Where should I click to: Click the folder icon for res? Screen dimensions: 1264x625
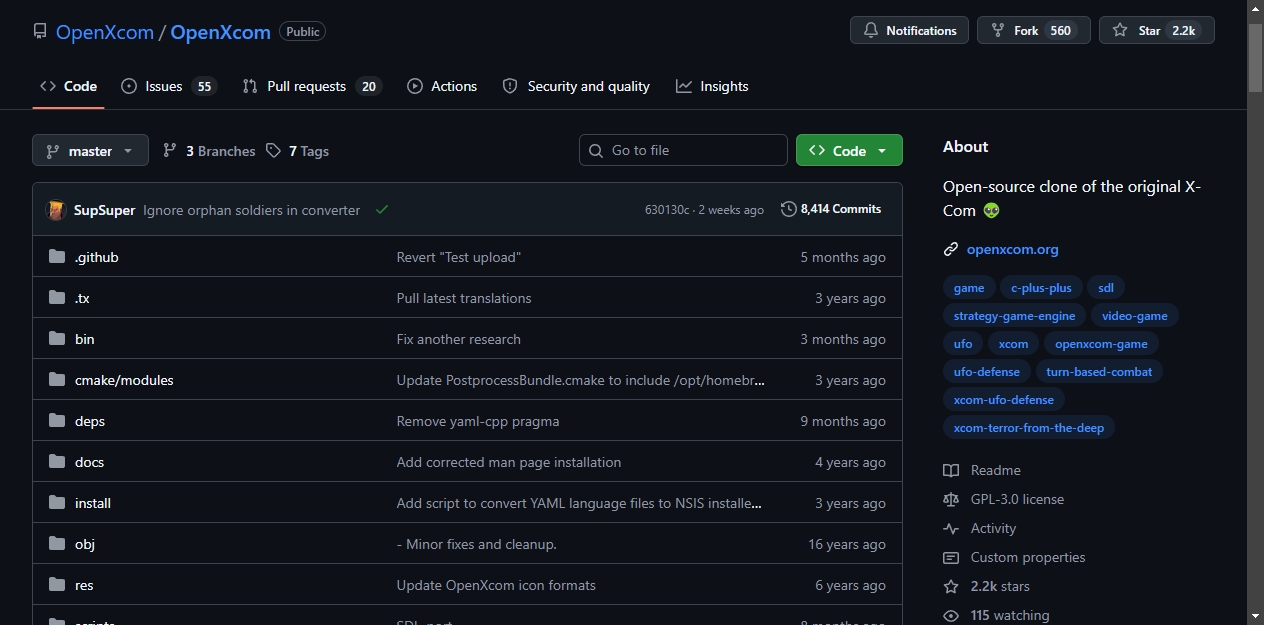56,585
